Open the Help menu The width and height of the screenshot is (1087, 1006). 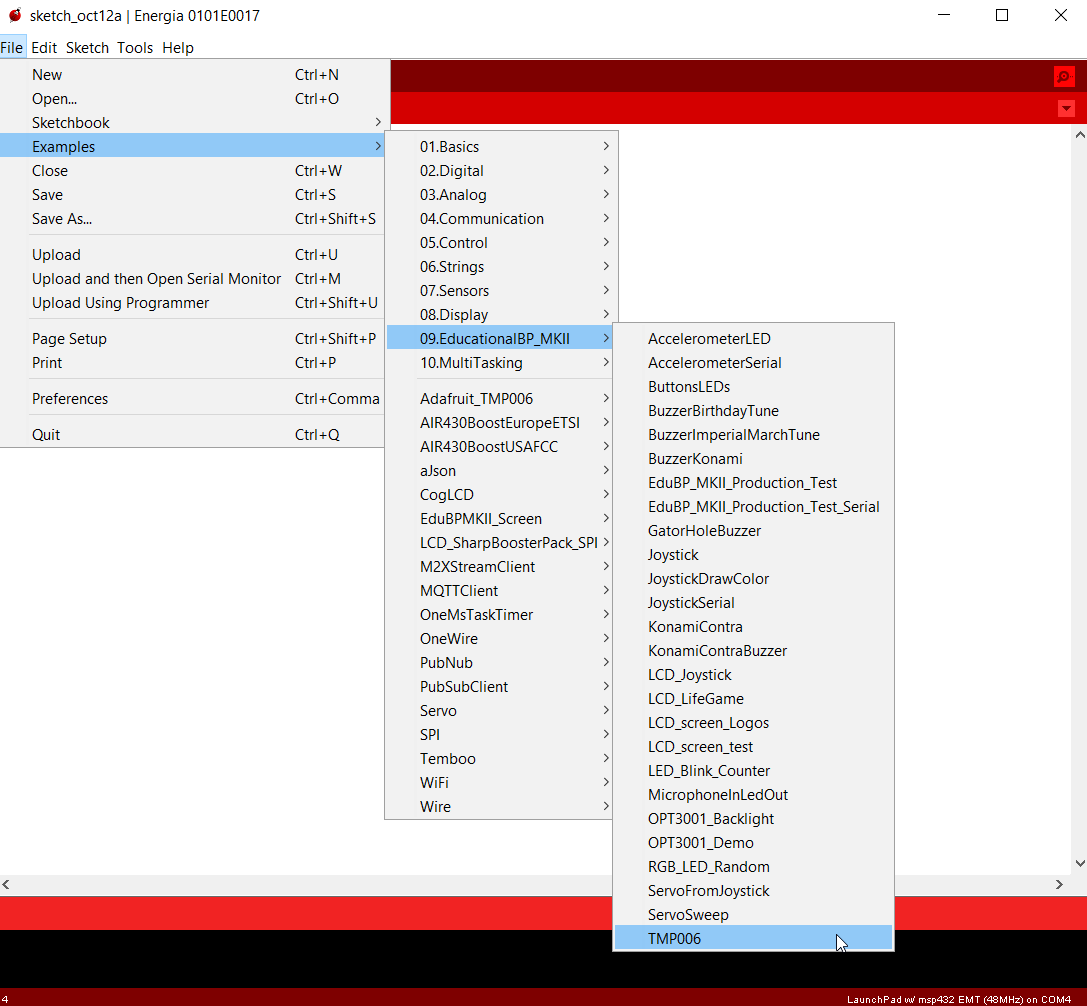(178, 48)
